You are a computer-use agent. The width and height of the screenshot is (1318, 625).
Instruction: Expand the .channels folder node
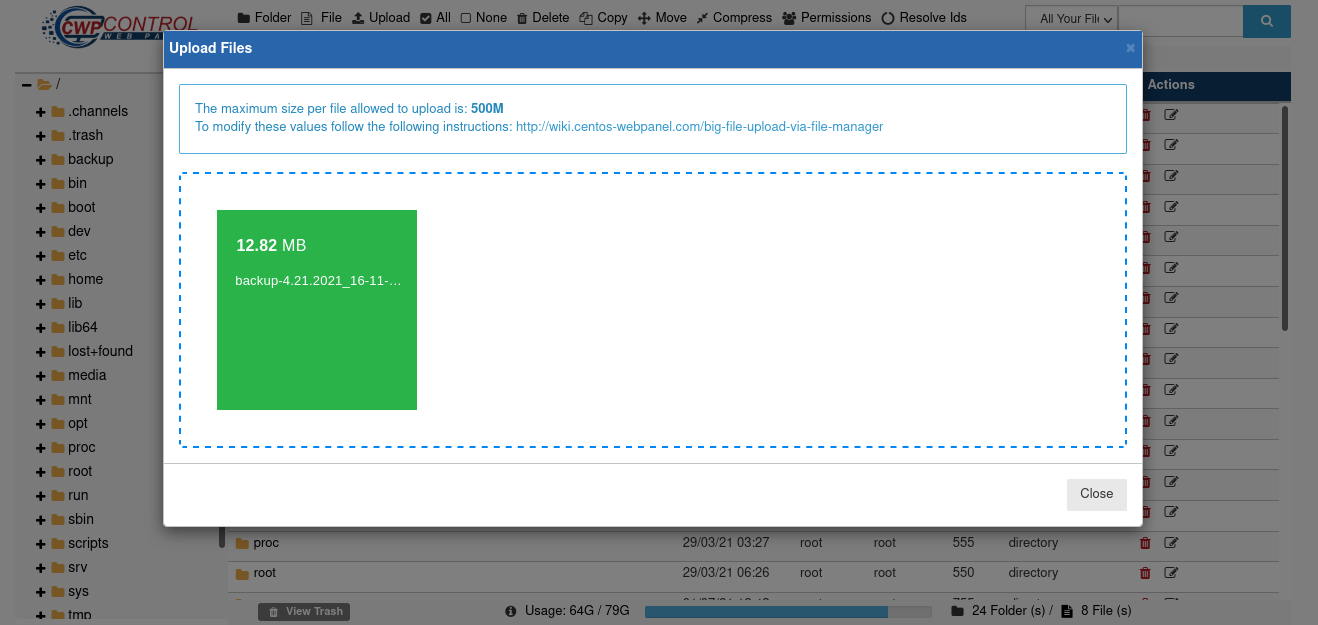pos(41,112)
